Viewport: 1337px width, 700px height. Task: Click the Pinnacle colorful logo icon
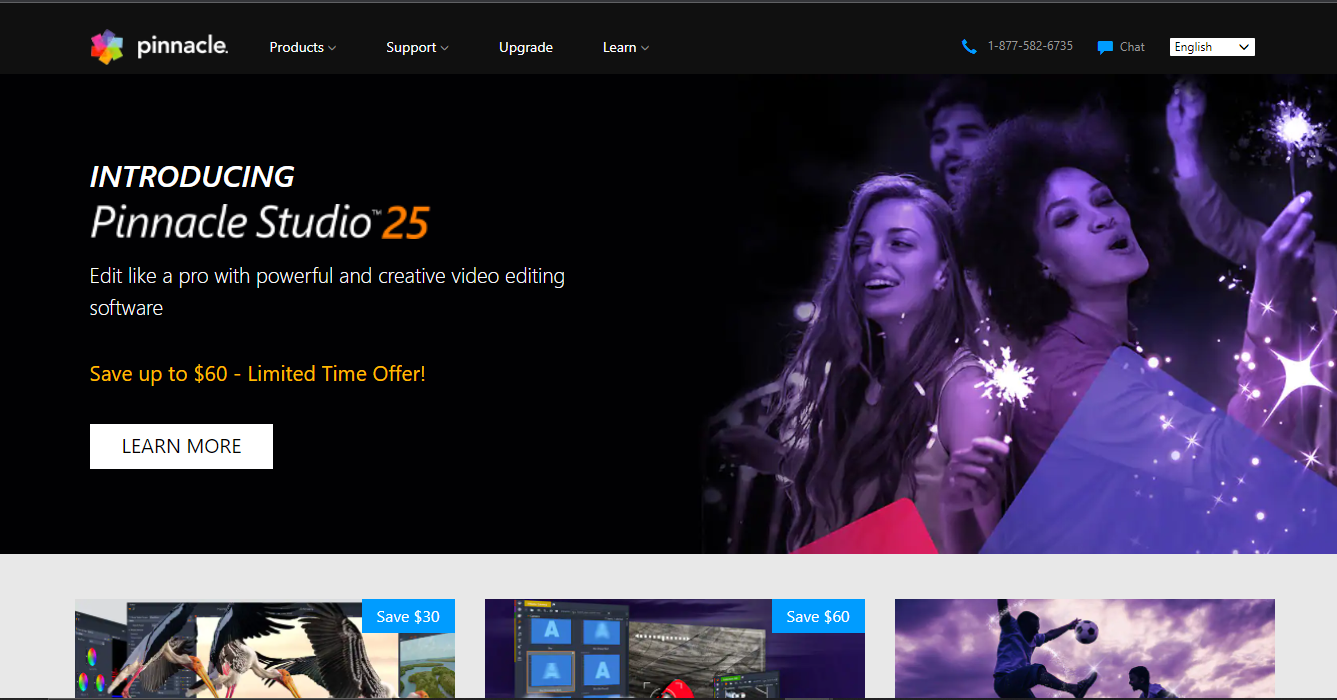pyautogui.click(x=107, y=47)
